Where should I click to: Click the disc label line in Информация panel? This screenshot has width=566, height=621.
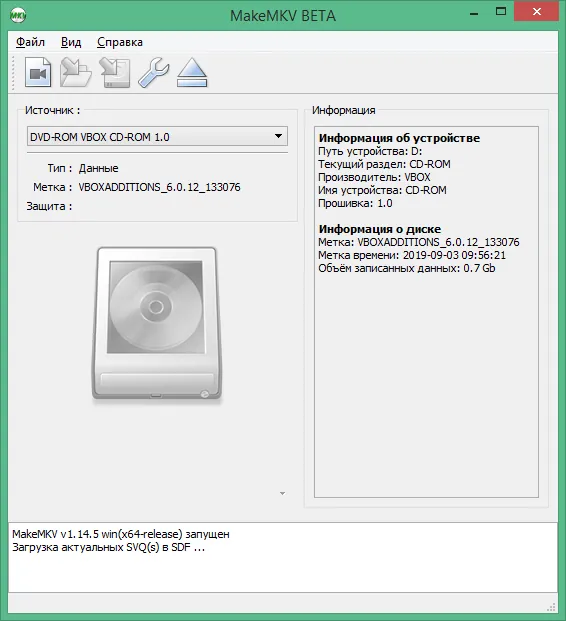tap(419, 242)
